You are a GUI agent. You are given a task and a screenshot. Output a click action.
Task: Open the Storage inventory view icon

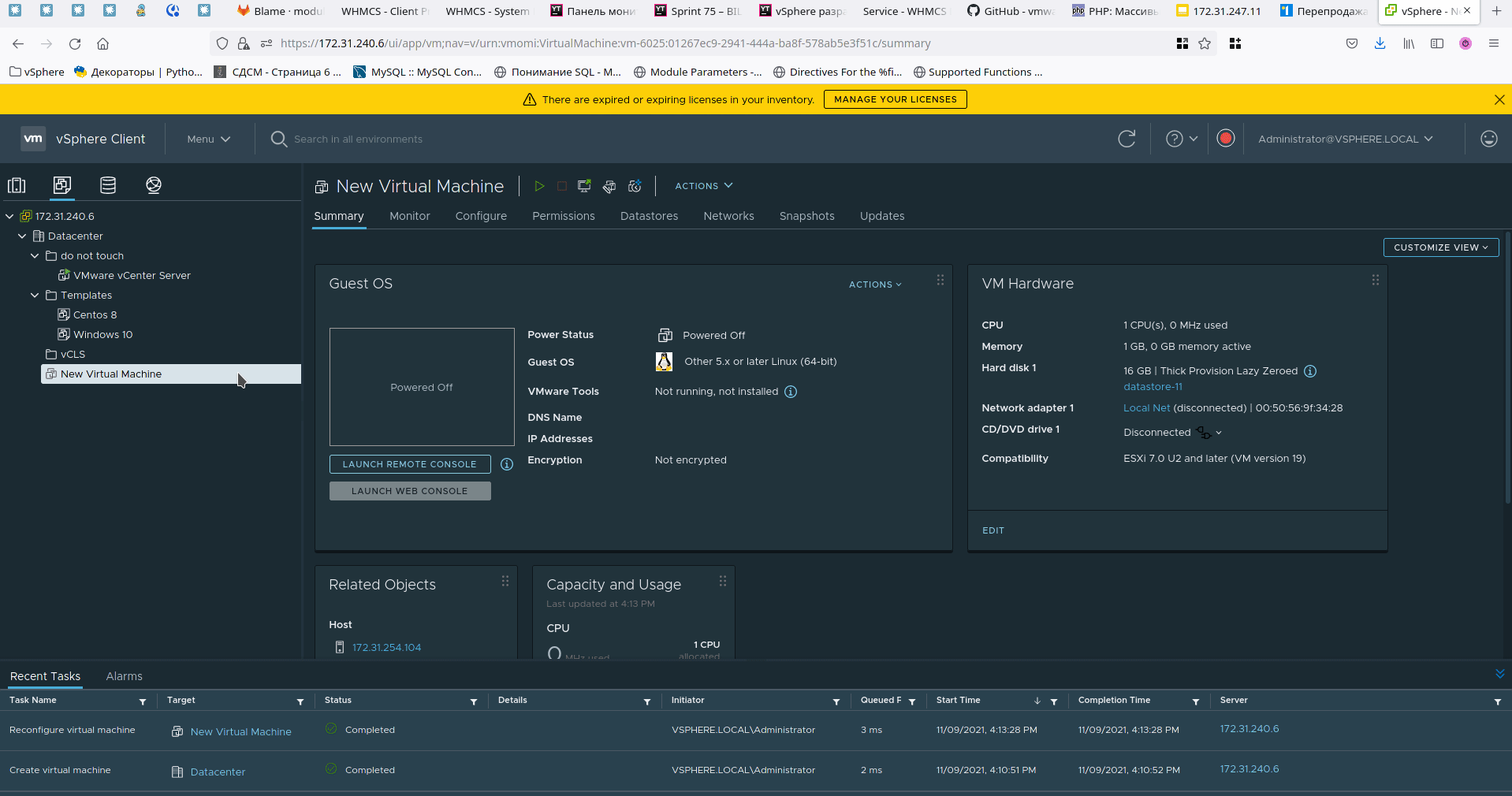pos(108,185)
